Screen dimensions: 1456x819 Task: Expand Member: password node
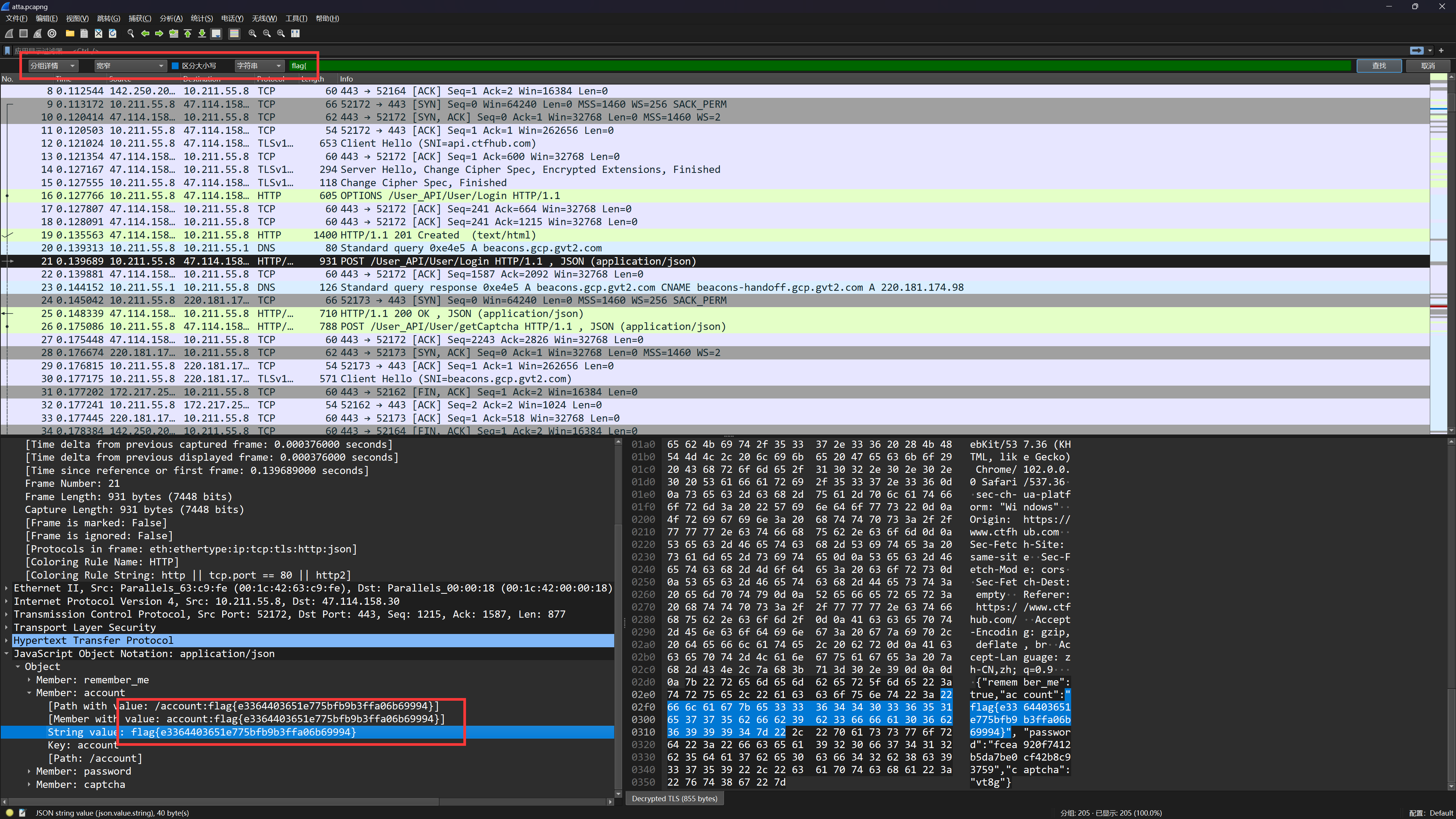(29, 772)
